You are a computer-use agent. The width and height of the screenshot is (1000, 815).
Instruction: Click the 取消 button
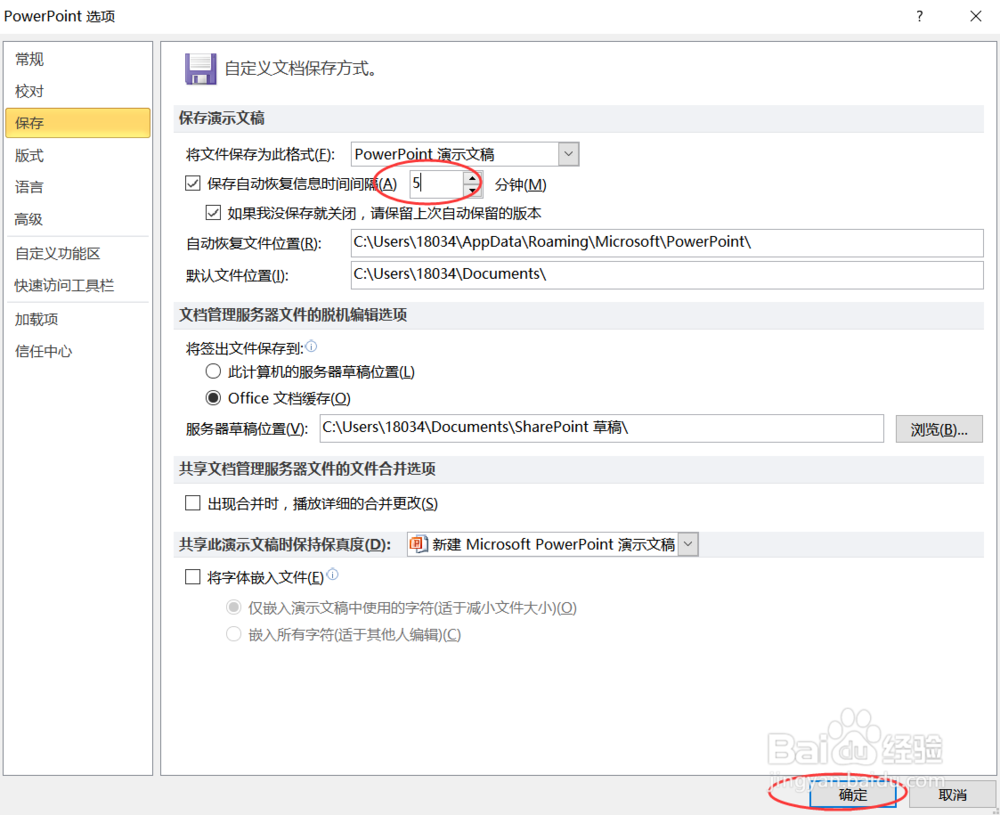[953, 795]
